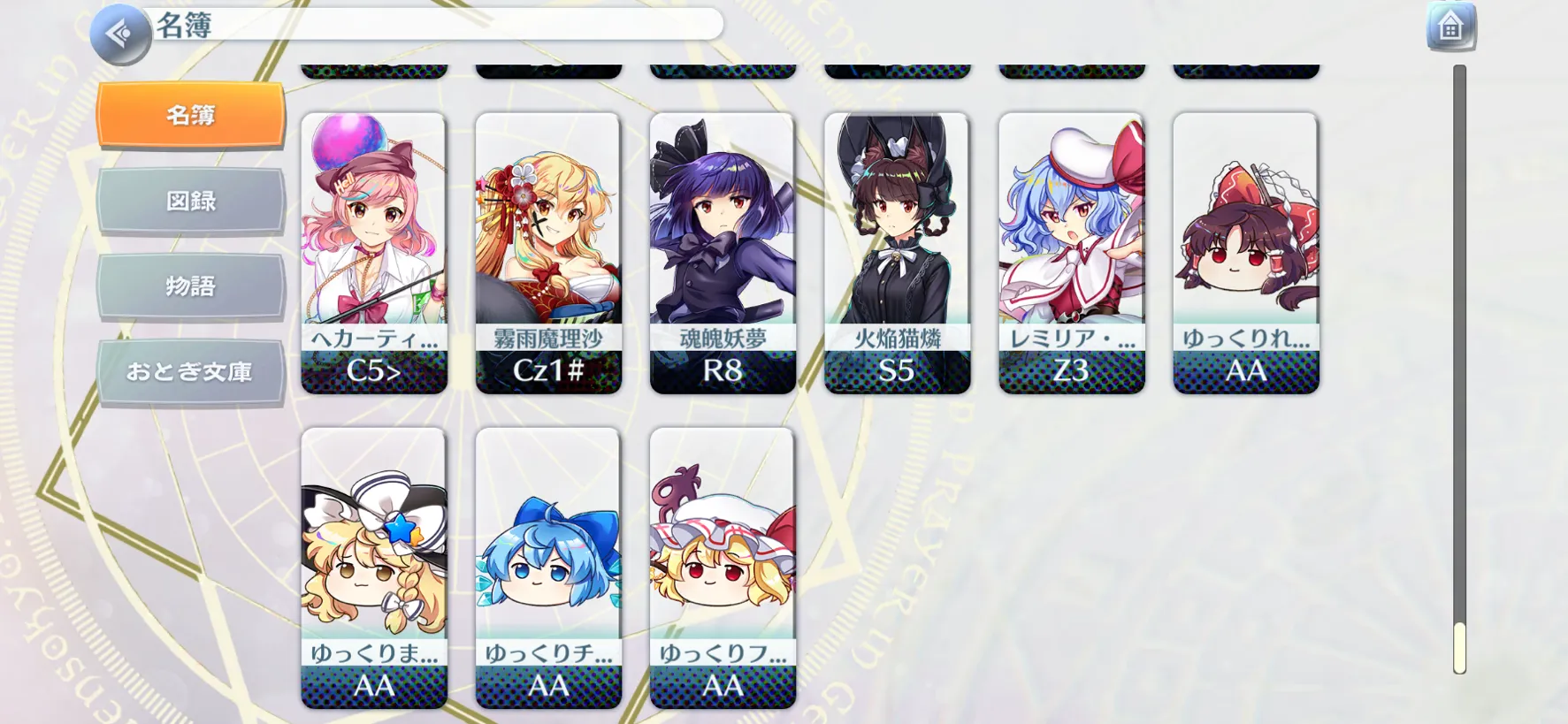Viewport: 1568px width, 724px height.
Task: Select the ゆっくりれ AA Reimu card
Action: [x=1245, y=253]
